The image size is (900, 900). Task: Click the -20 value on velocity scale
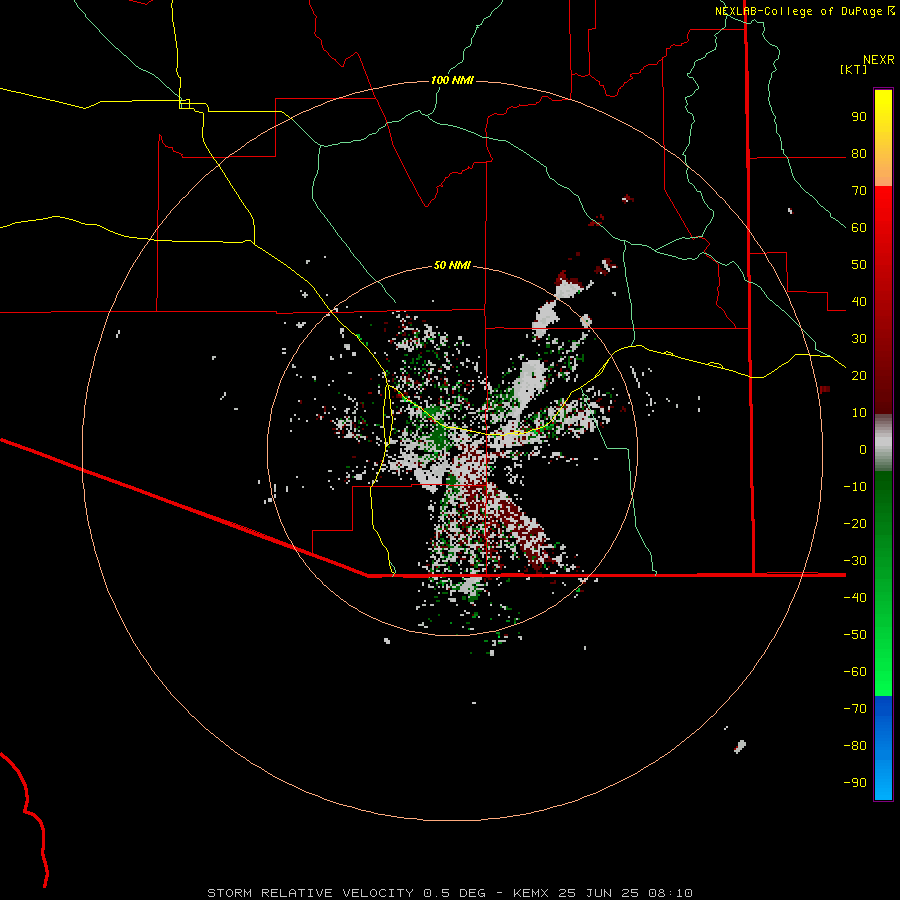(855, 523)
